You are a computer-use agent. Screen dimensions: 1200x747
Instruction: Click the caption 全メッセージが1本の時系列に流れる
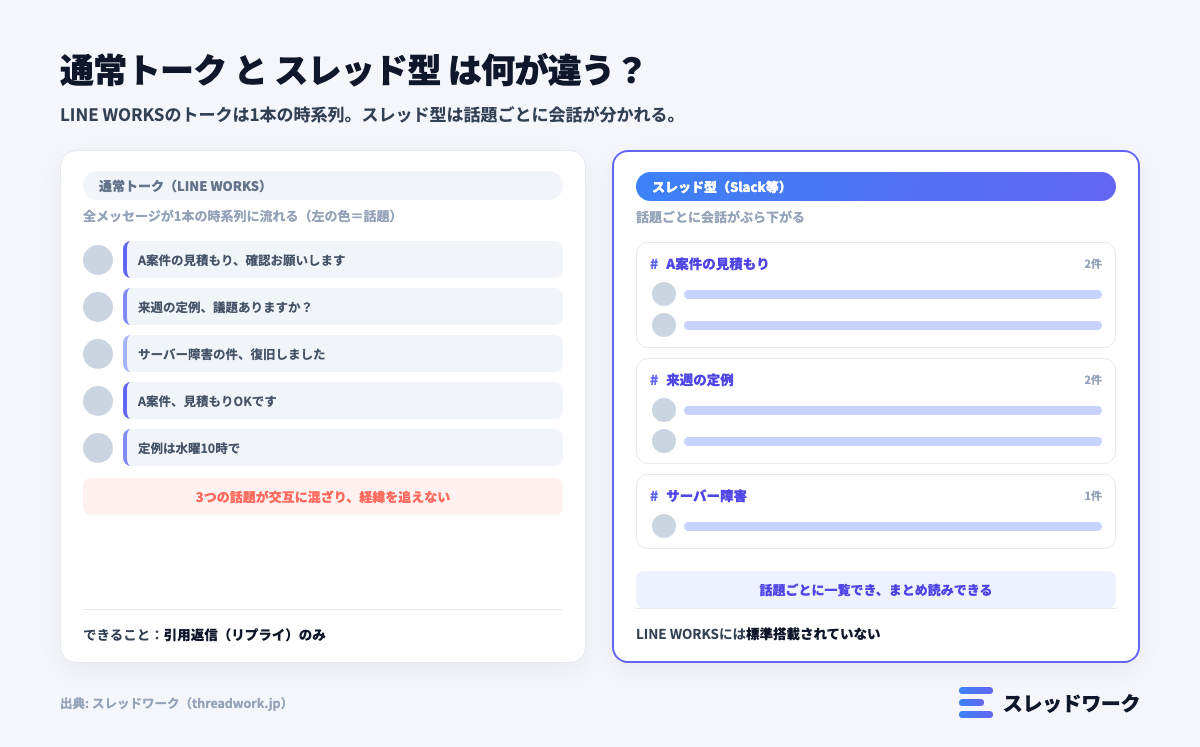pos(240,216)
